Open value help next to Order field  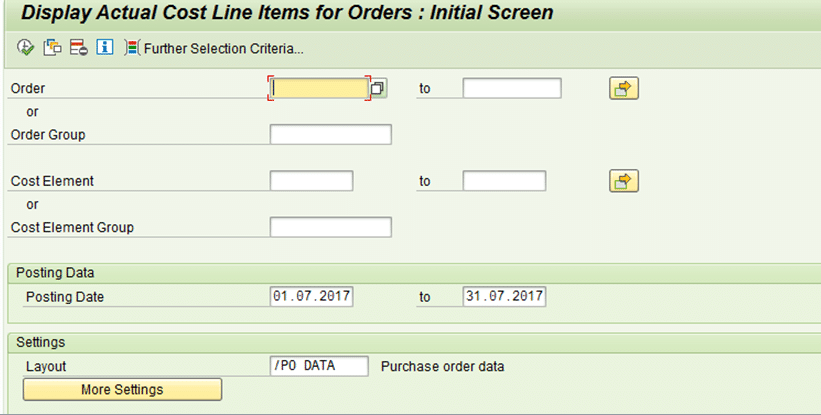[x=378, y=89]
